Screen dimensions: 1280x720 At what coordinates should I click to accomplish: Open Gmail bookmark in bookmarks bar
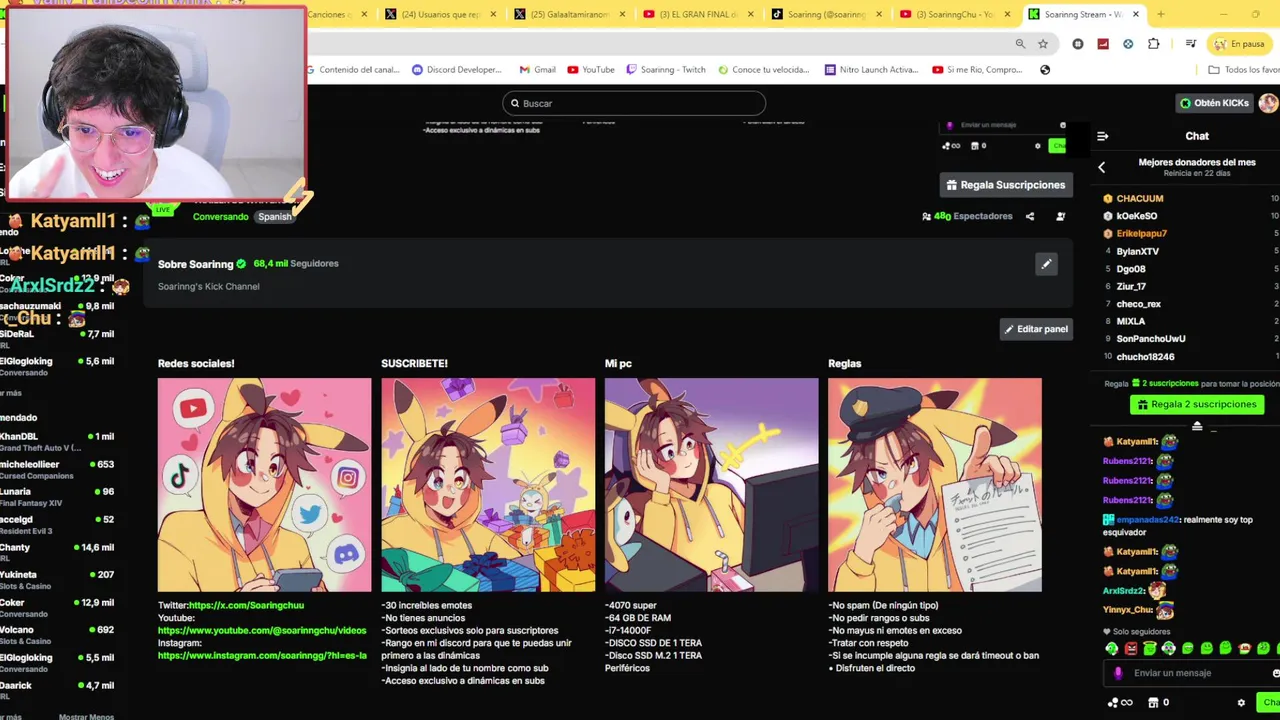538,70
